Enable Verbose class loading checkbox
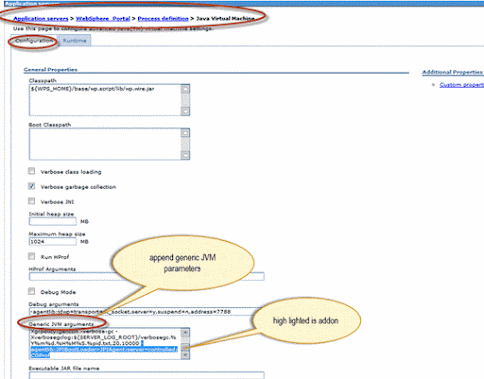The image size is (484, 379). tap(32, 171)
